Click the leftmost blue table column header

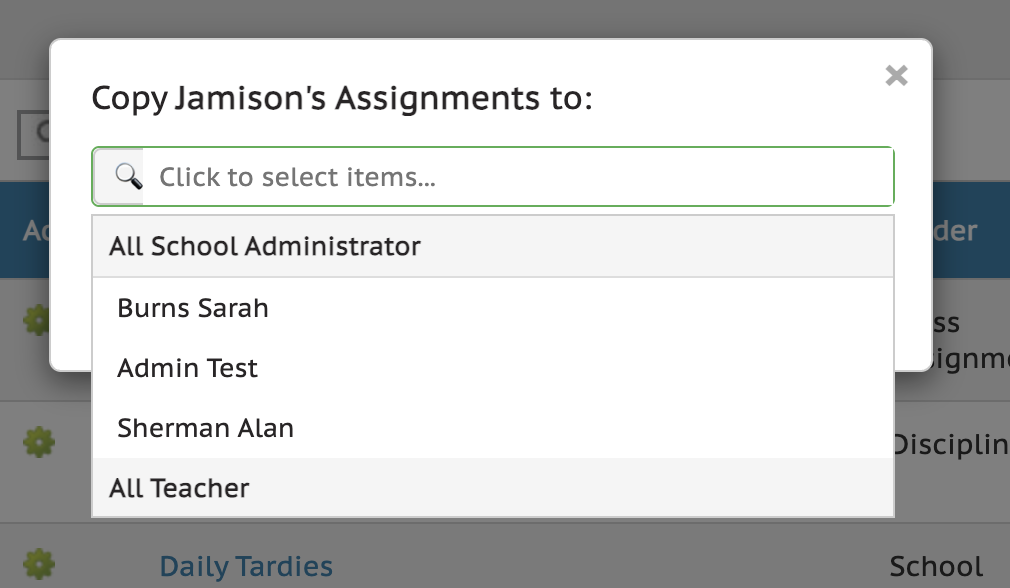35,231
